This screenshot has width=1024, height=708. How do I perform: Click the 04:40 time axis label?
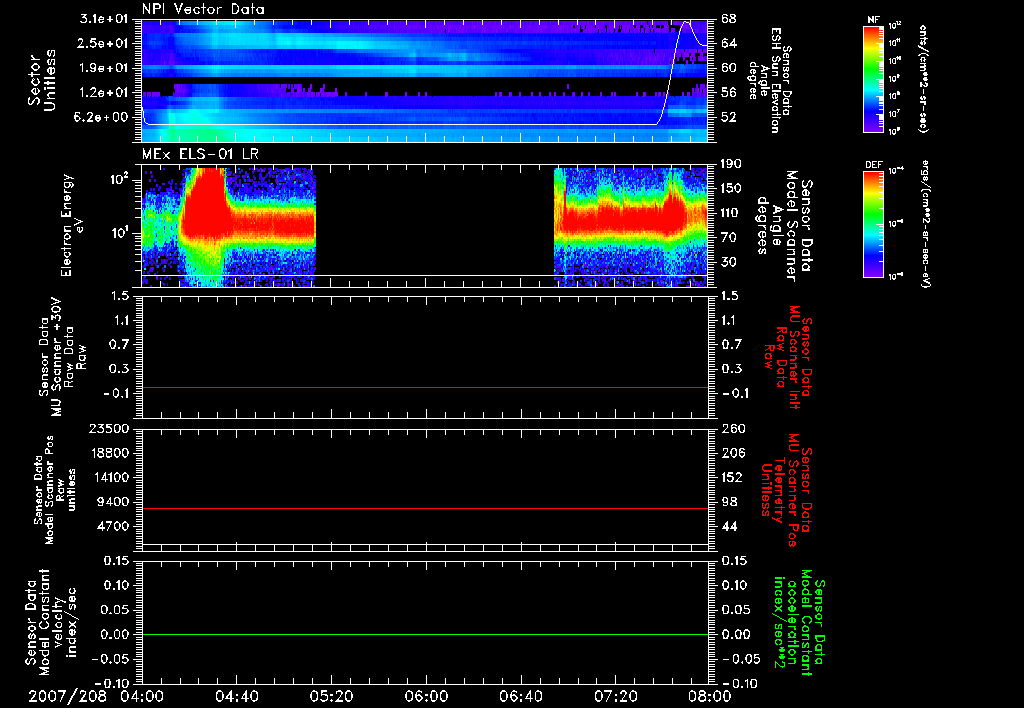pos(236,696)
